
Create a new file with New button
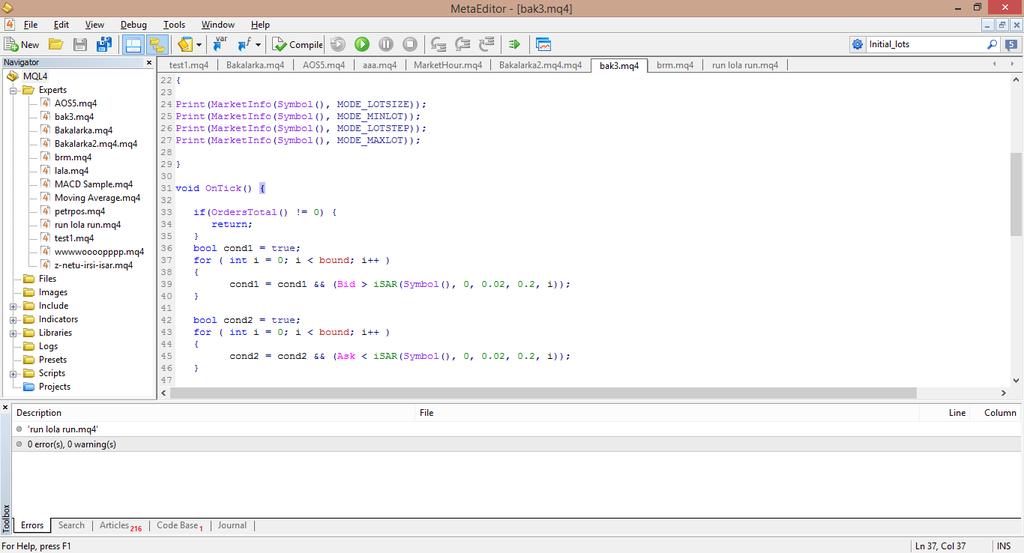coord(22,44)
